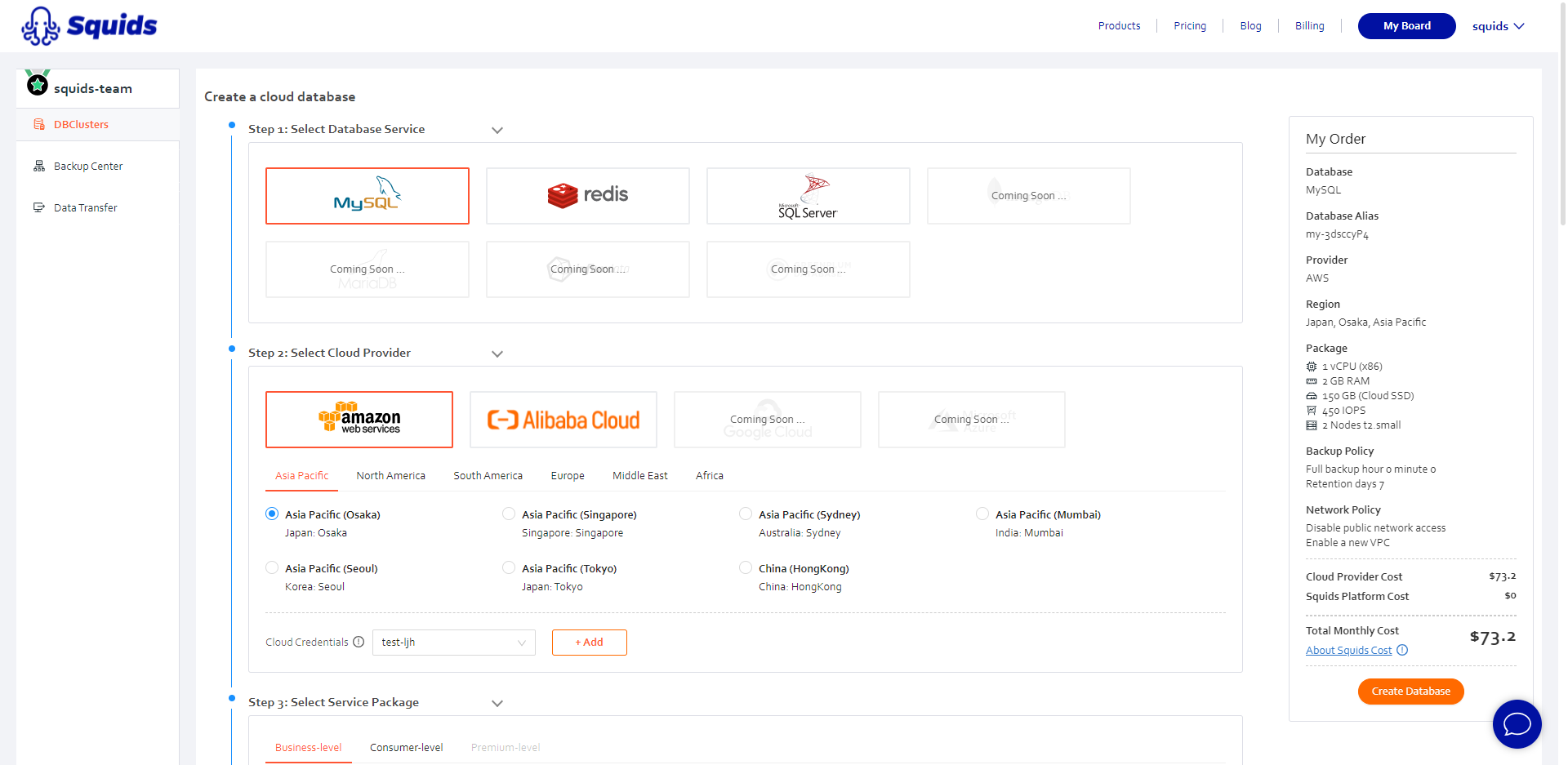Switch to the Asia Pacific tab

pos(302,475)
